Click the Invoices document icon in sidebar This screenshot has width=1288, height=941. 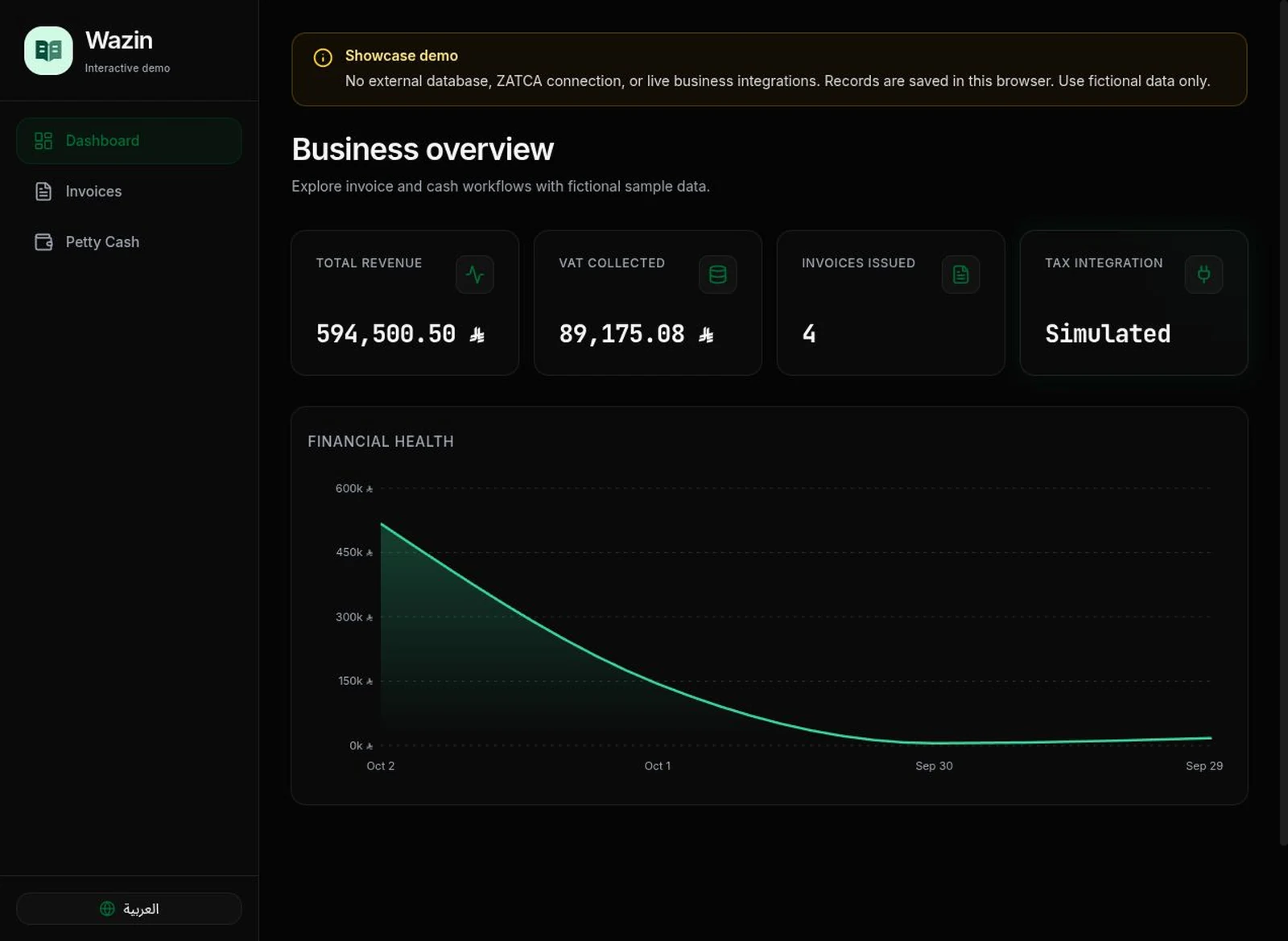[43, 192]
